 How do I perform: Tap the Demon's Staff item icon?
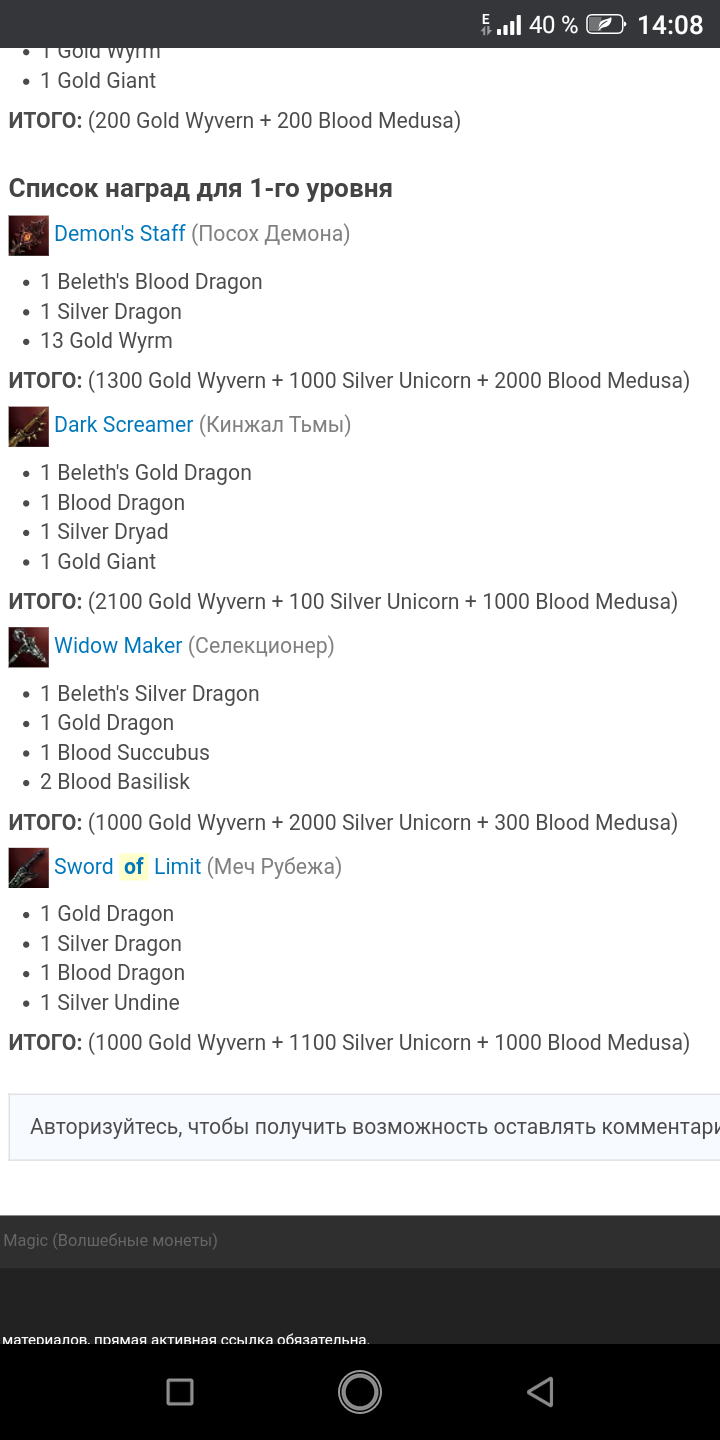pos(28,235)
